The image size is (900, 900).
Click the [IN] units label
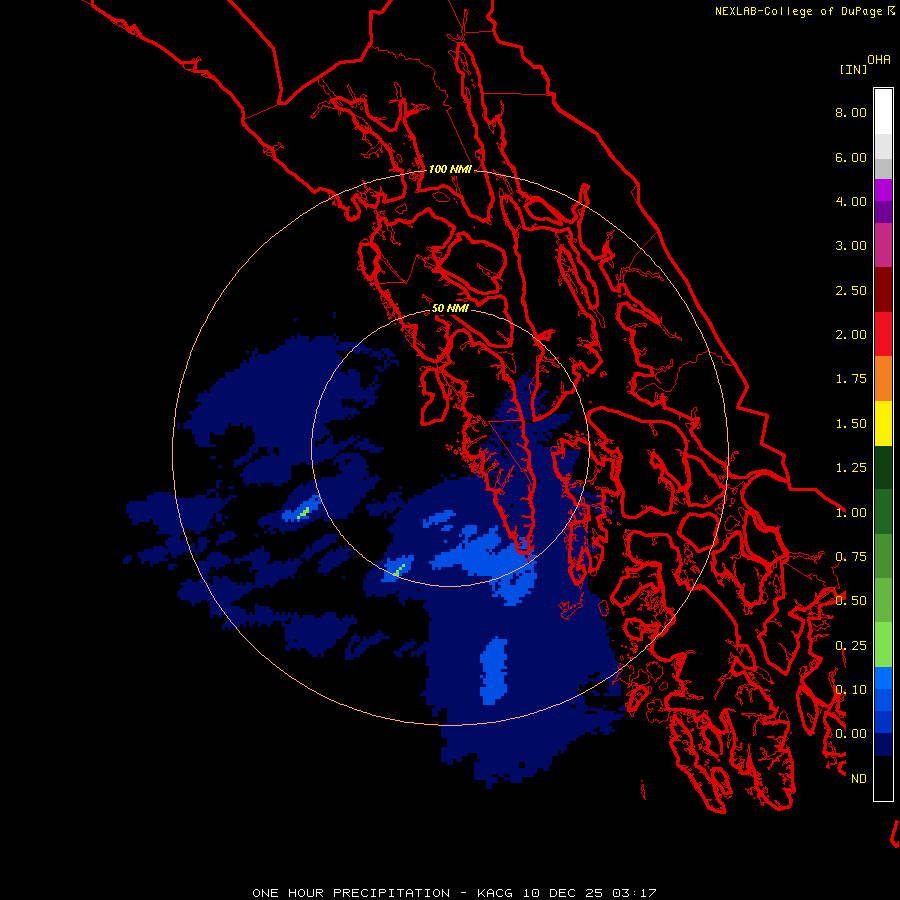(853, 69)
